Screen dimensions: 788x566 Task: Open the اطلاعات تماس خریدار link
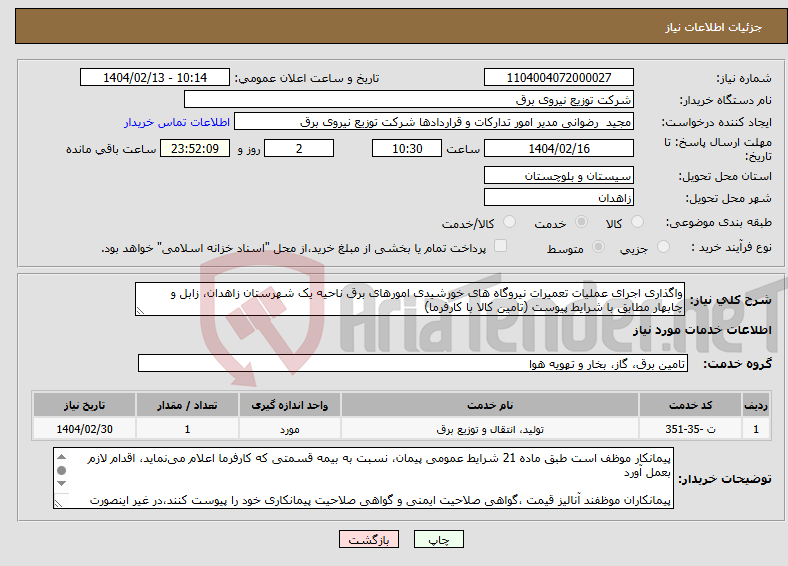click(x=177, y=122)
